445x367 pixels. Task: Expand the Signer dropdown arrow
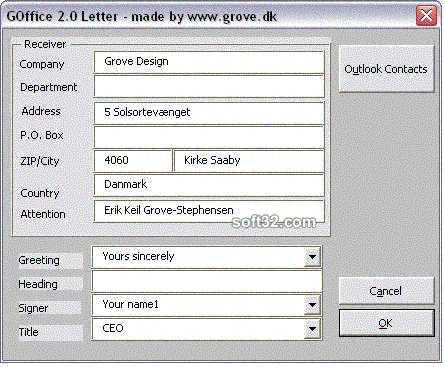312,305
